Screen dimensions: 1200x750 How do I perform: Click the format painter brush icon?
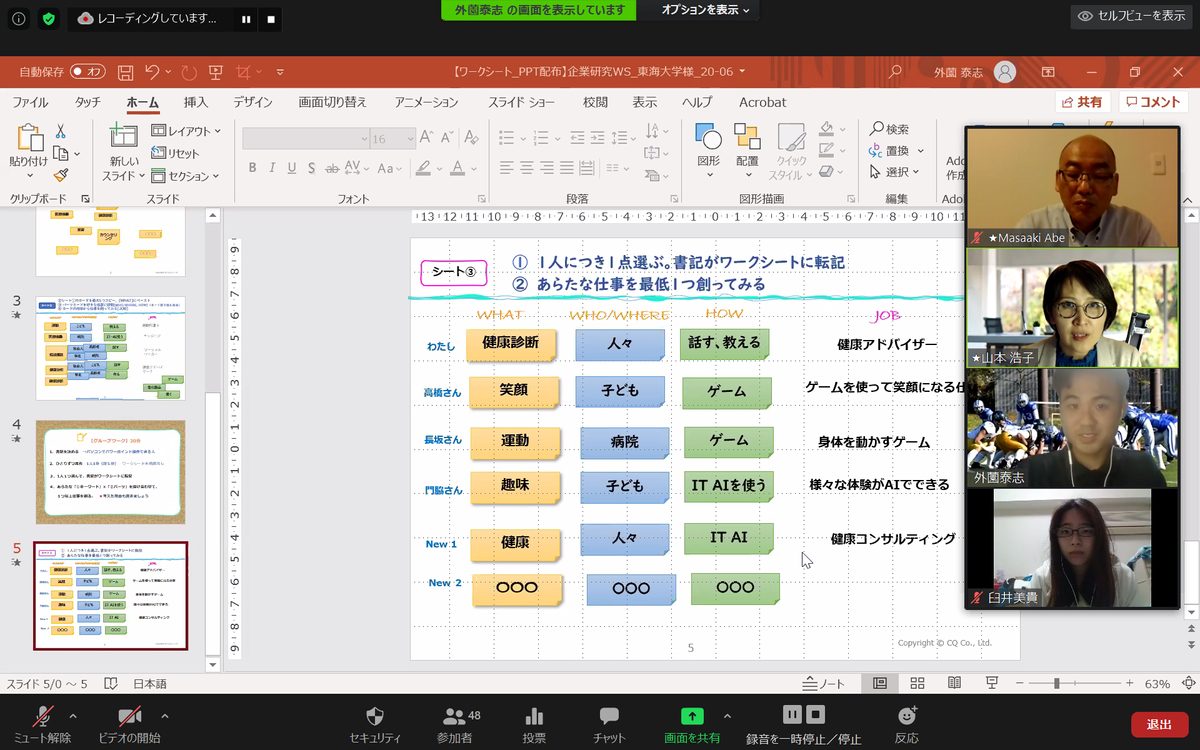pyautogui.click(x=61, y=176)
